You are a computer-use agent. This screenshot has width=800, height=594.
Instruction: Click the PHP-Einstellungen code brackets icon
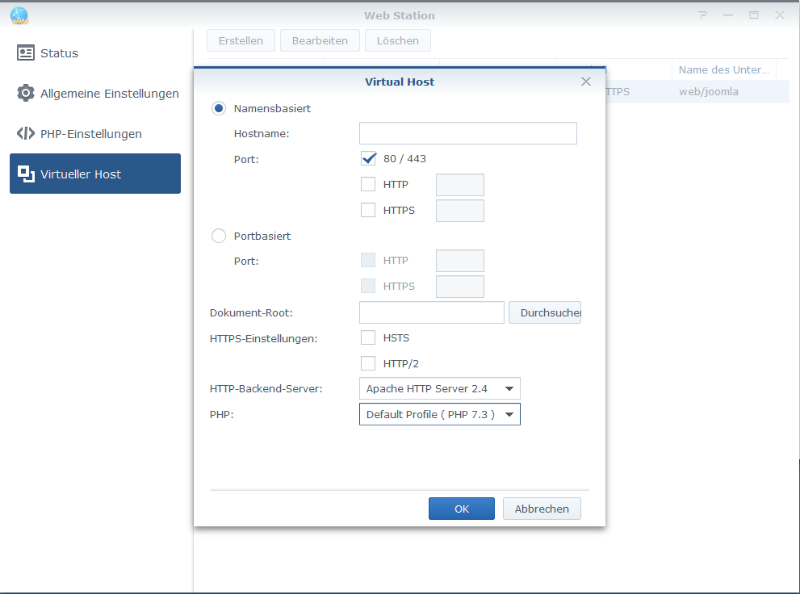(x=26, y=133)
